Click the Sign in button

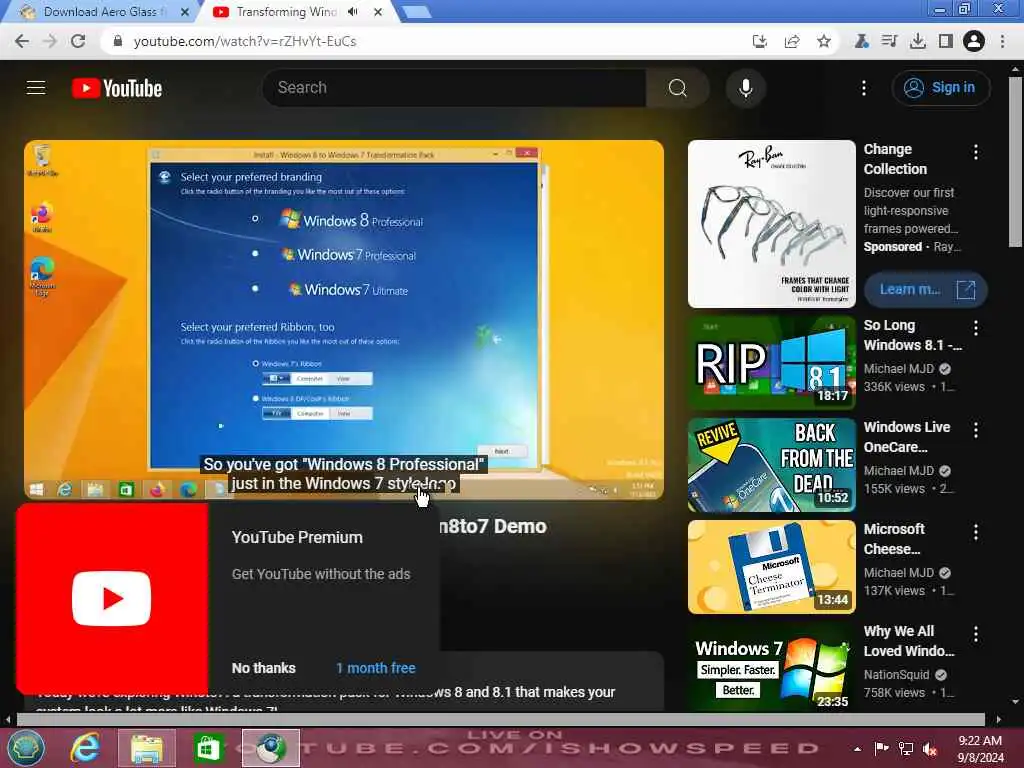click(x=940, y=88)
